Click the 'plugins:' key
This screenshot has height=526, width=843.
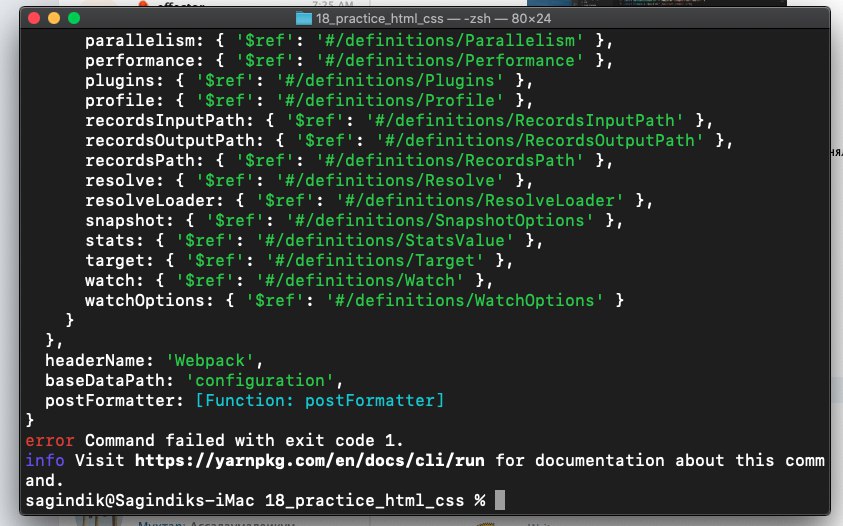tap(124, 81)
